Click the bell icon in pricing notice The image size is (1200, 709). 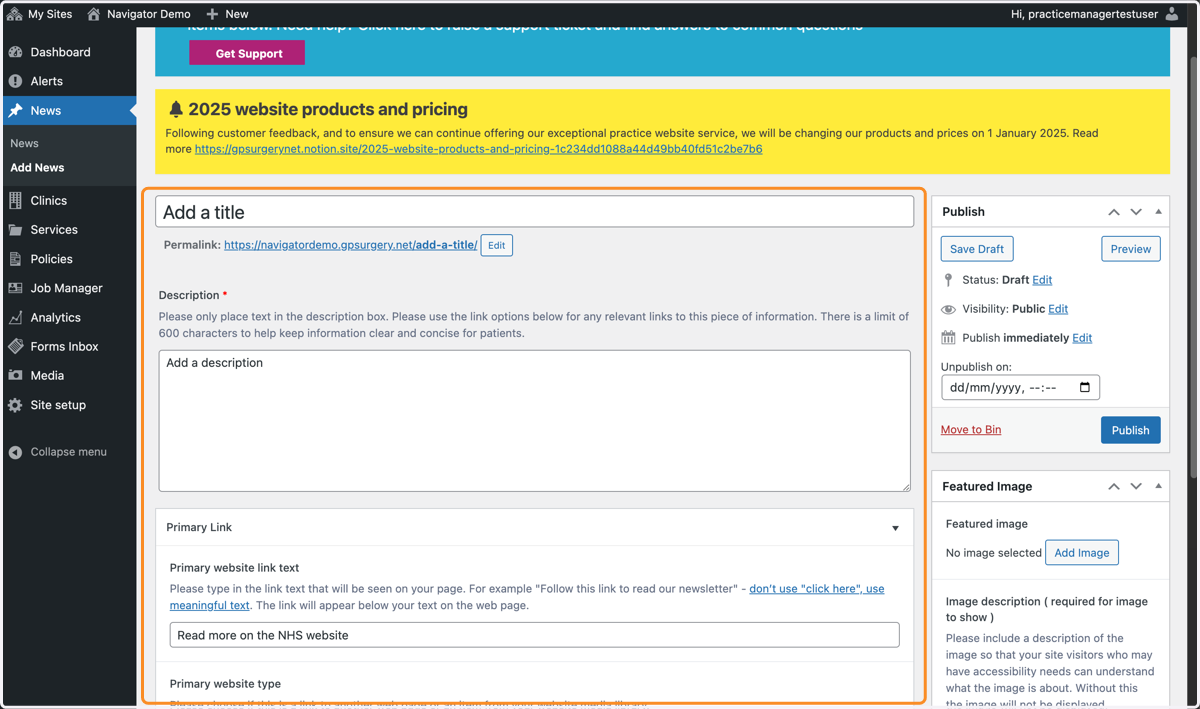tap(176, 109)
